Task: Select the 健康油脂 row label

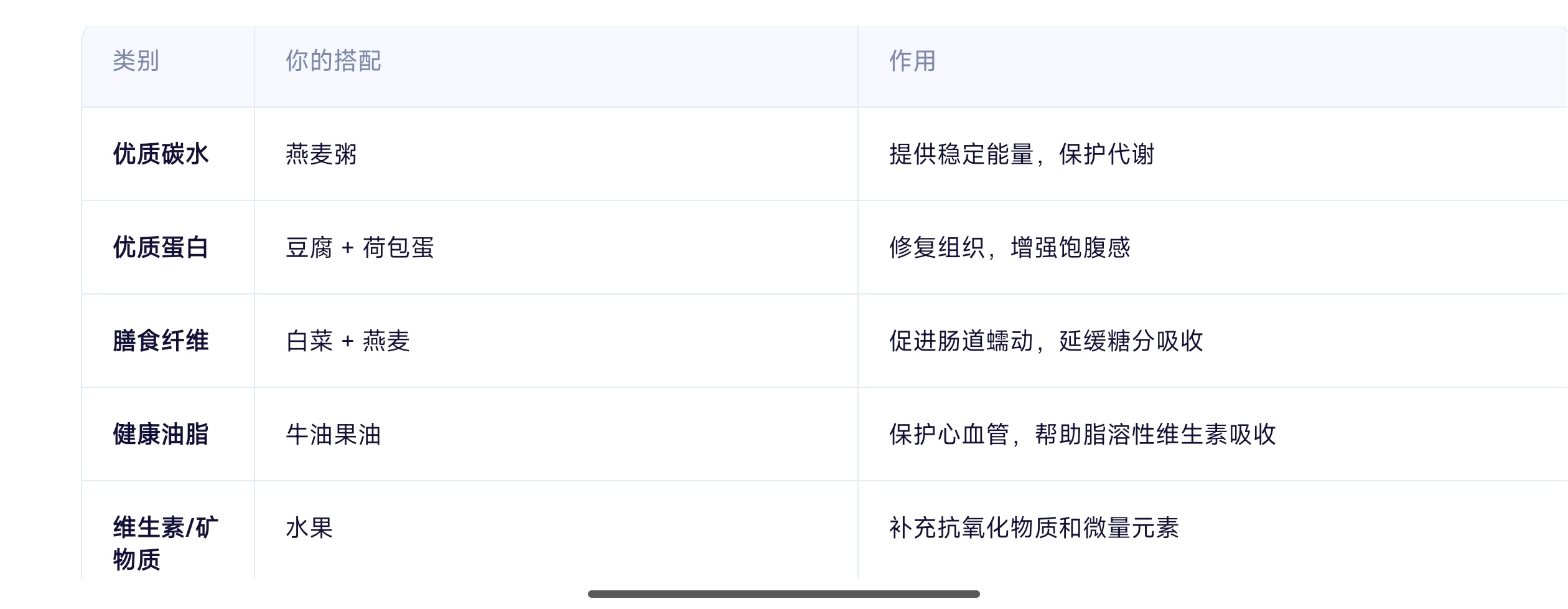Action: click(x=161, y=434)
